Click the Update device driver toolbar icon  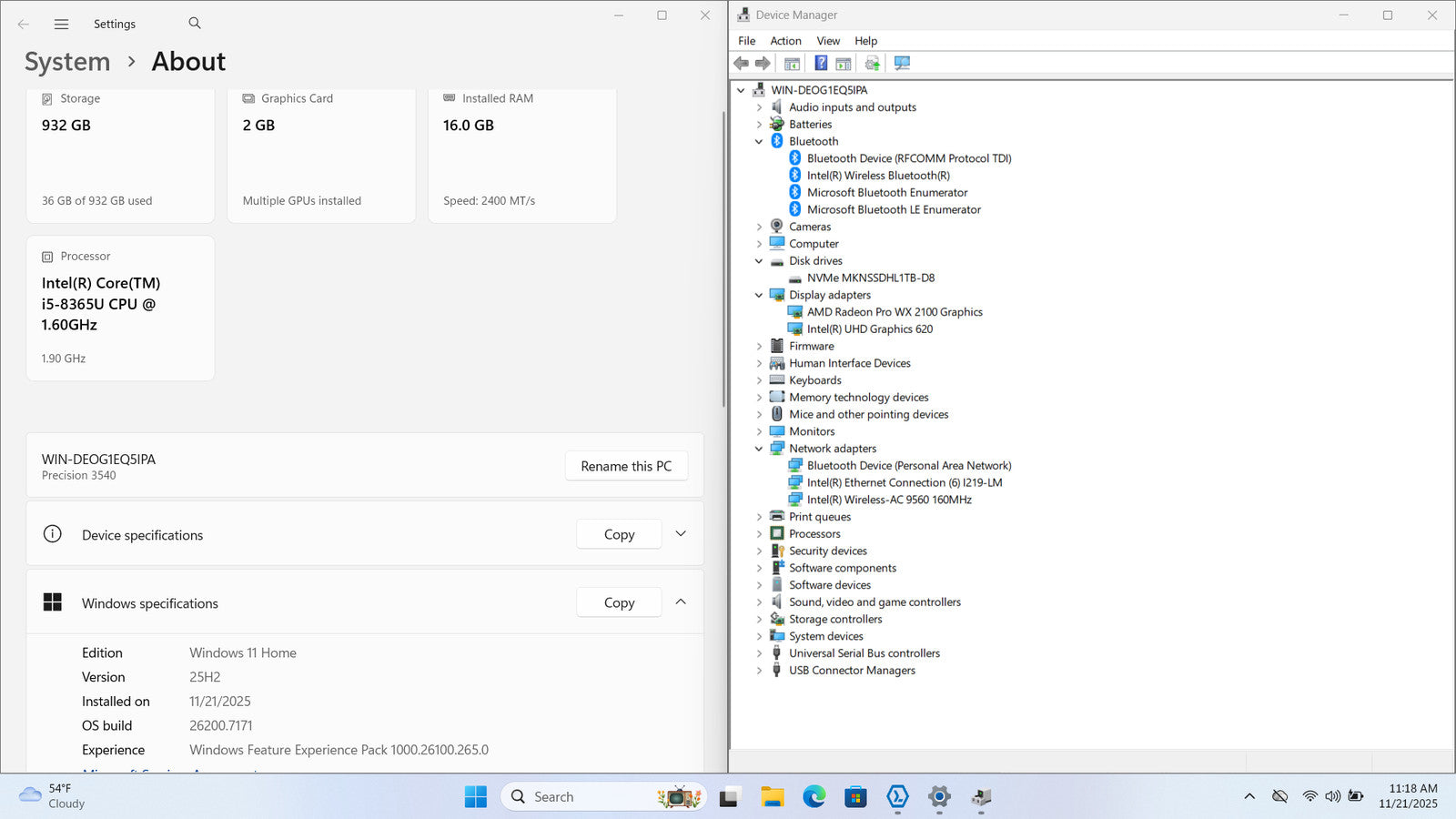tap(872, 63)
